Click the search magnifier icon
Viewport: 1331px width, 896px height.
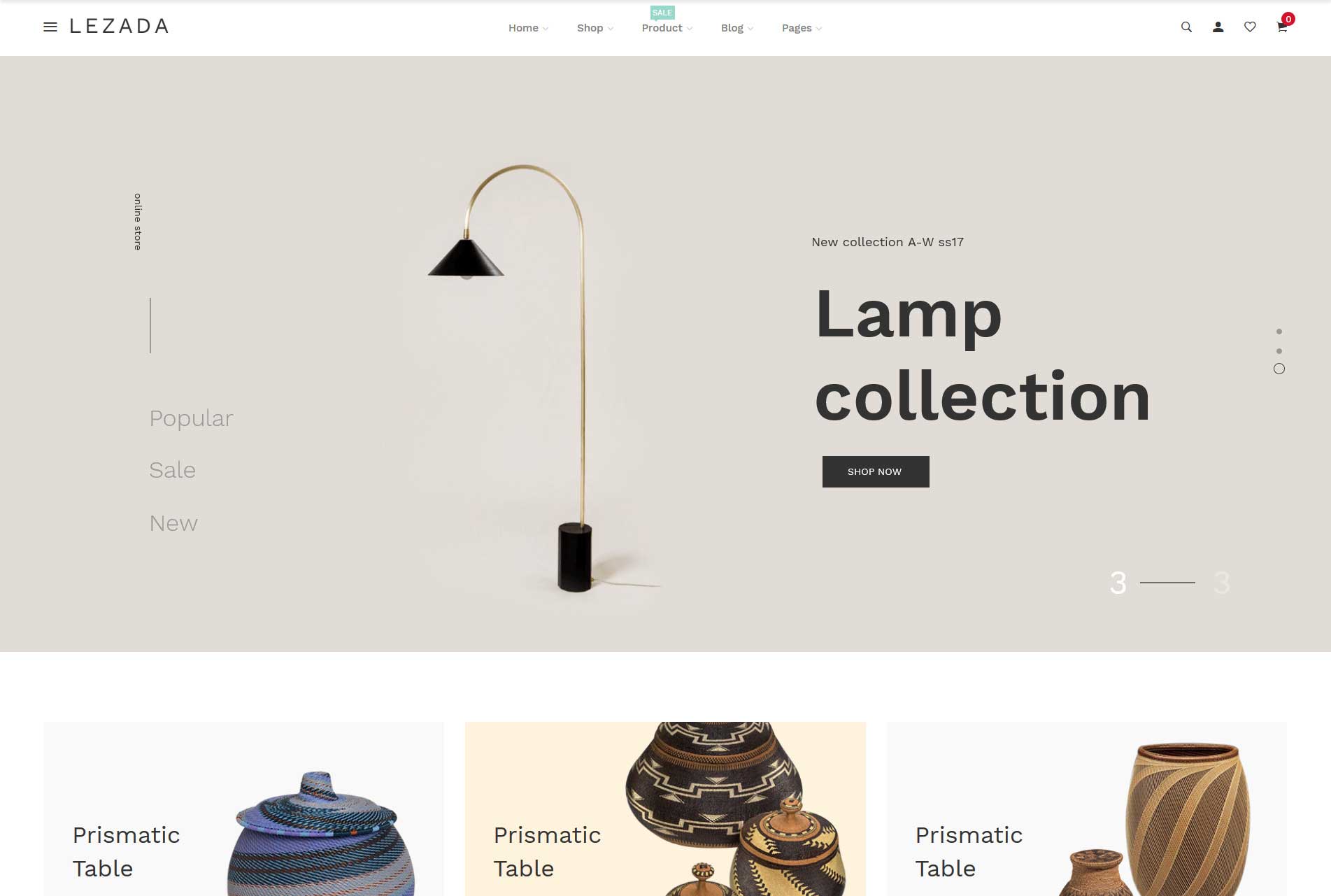click(x=1186, y=27)
